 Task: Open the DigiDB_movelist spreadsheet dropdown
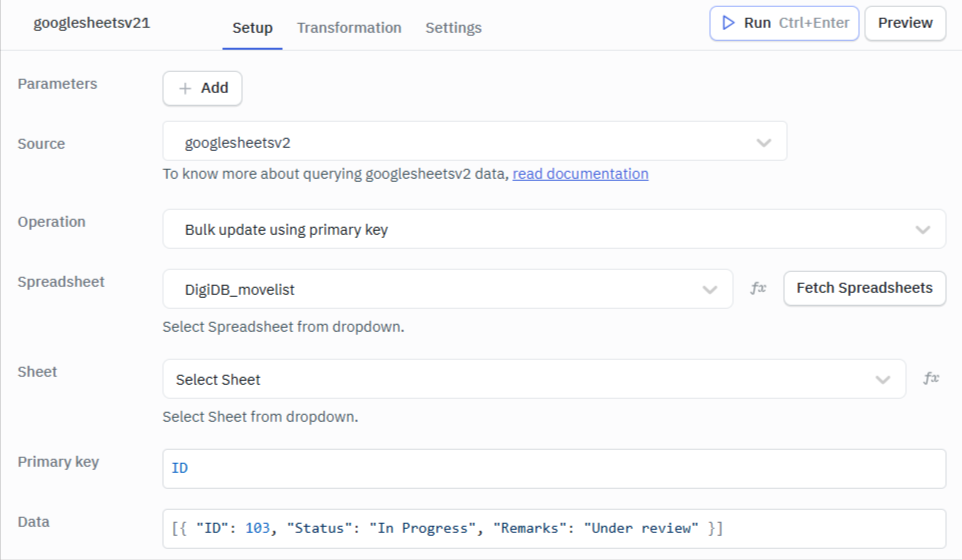click(x=447, y=289)
